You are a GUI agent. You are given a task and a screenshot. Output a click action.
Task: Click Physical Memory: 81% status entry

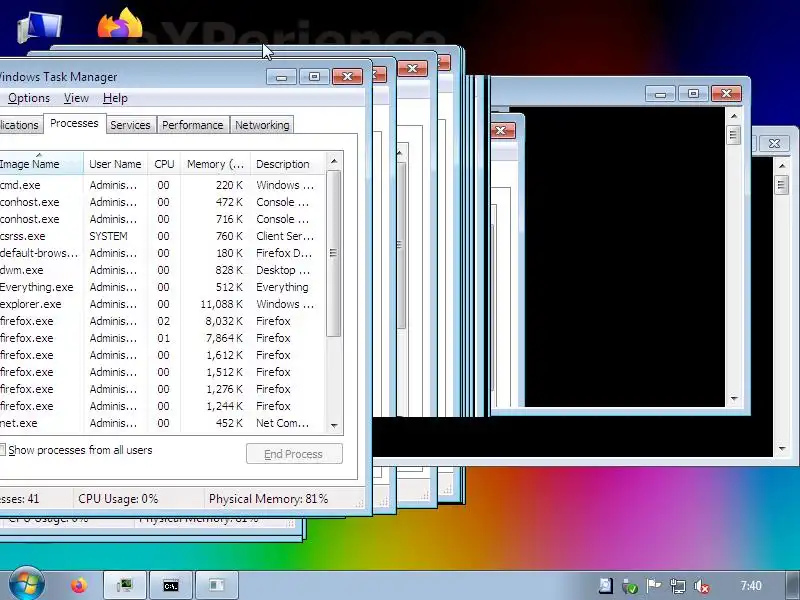[x=268, y=498]
